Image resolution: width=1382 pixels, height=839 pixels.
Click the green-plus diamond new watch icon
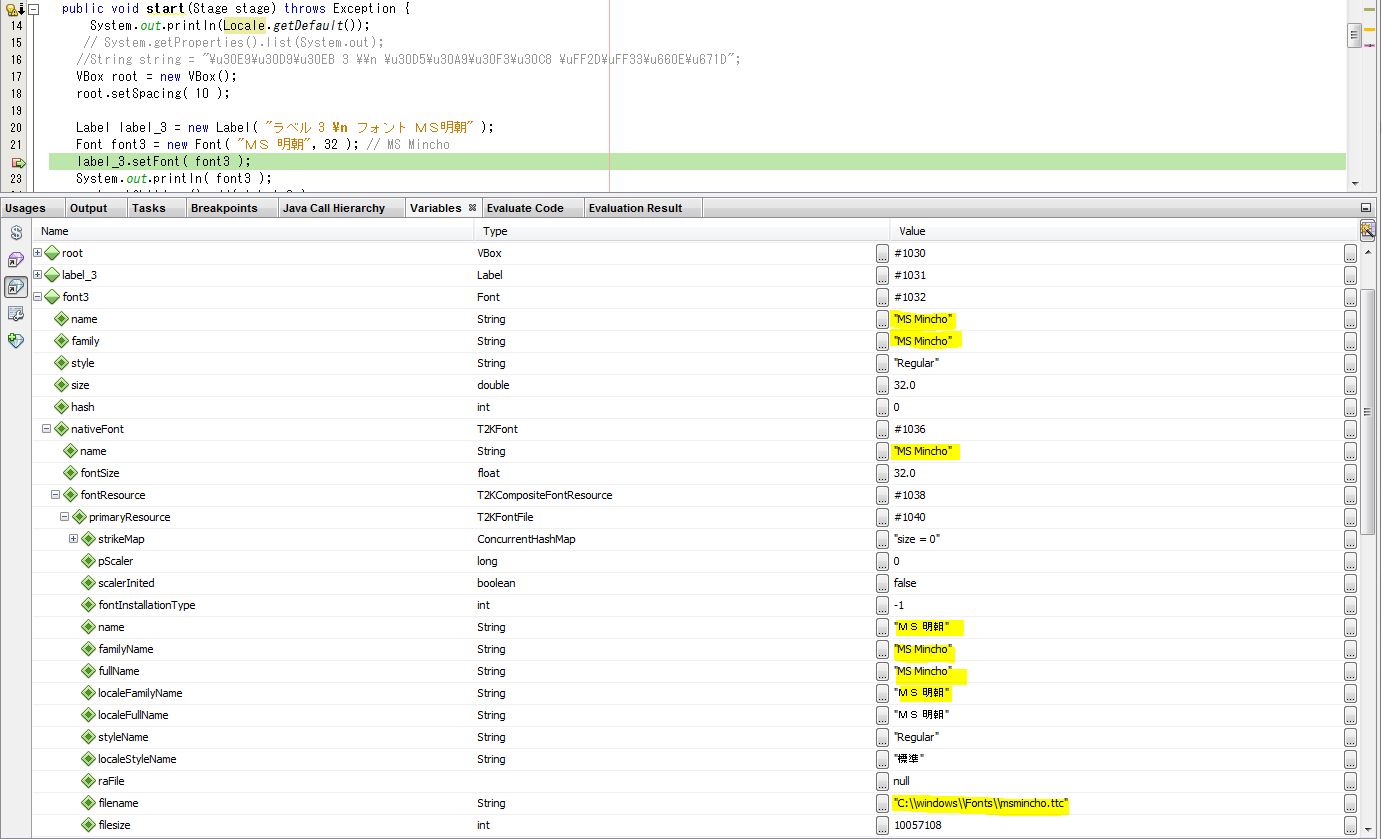tap(16, 341)
